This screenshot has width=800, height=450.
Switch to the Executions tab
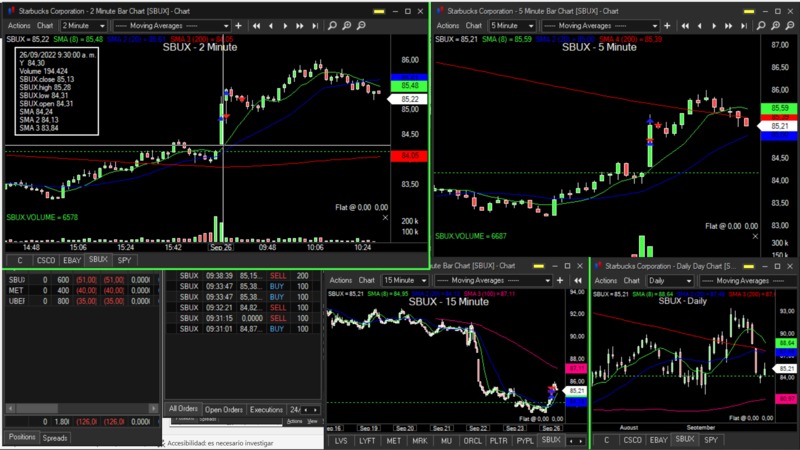point(266,409)
